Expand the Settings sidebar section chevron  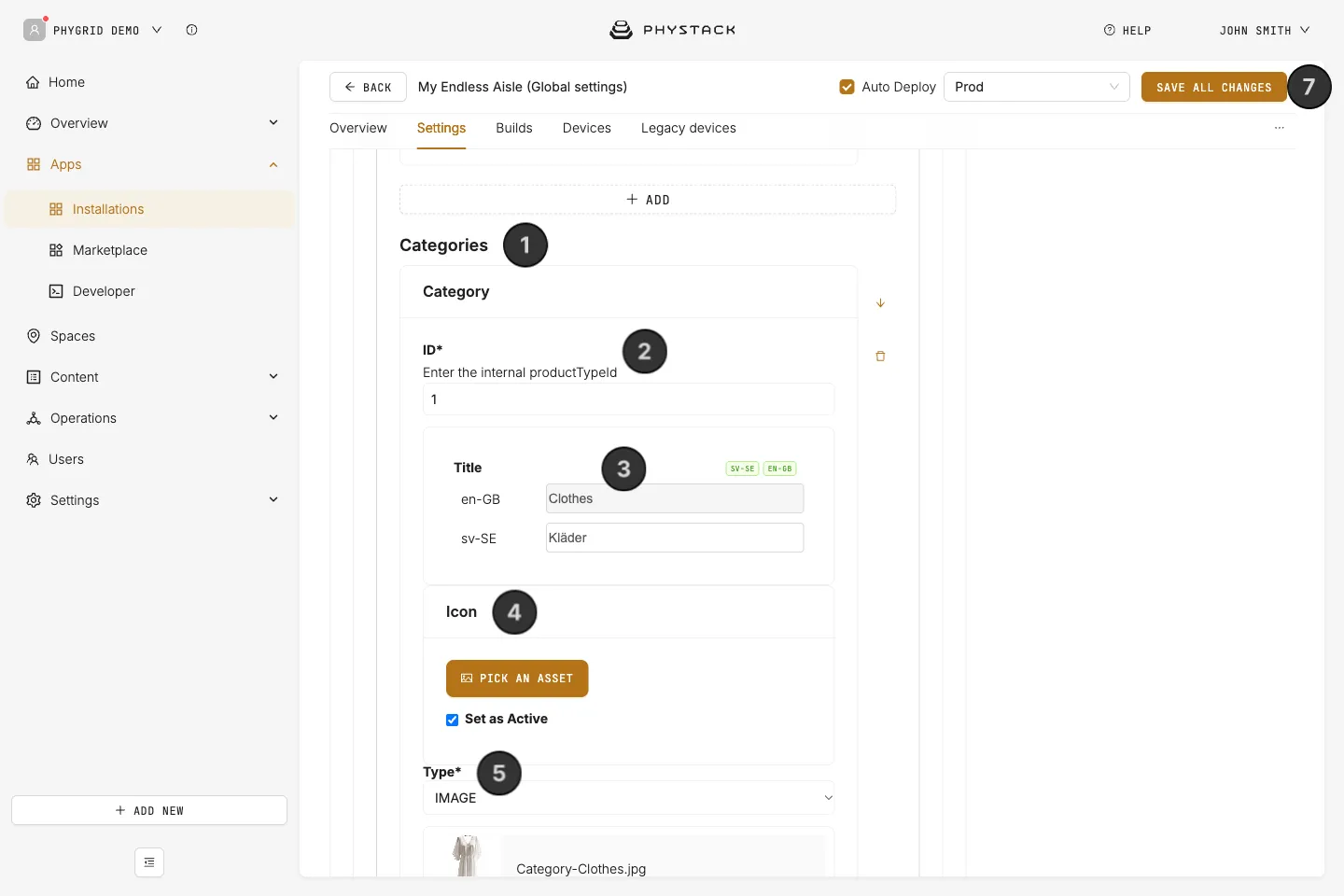[273, 499]
